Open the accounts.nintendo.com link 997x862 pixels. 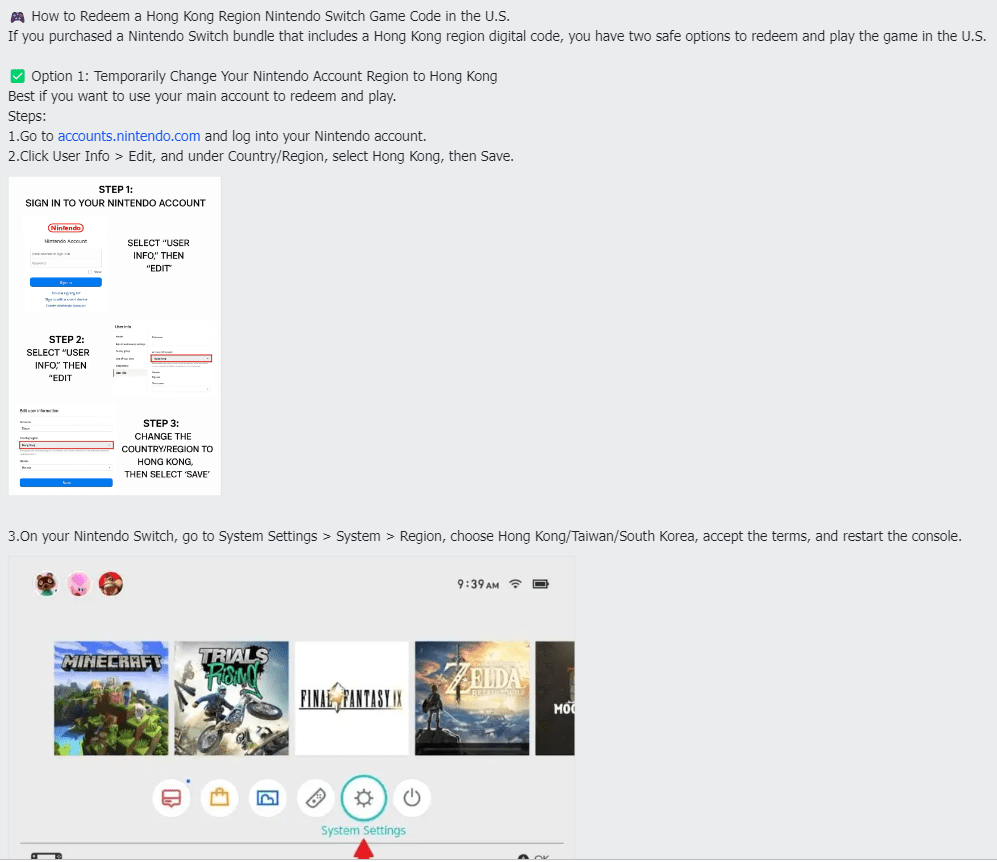pyautogui.click(x=128, y=136)
